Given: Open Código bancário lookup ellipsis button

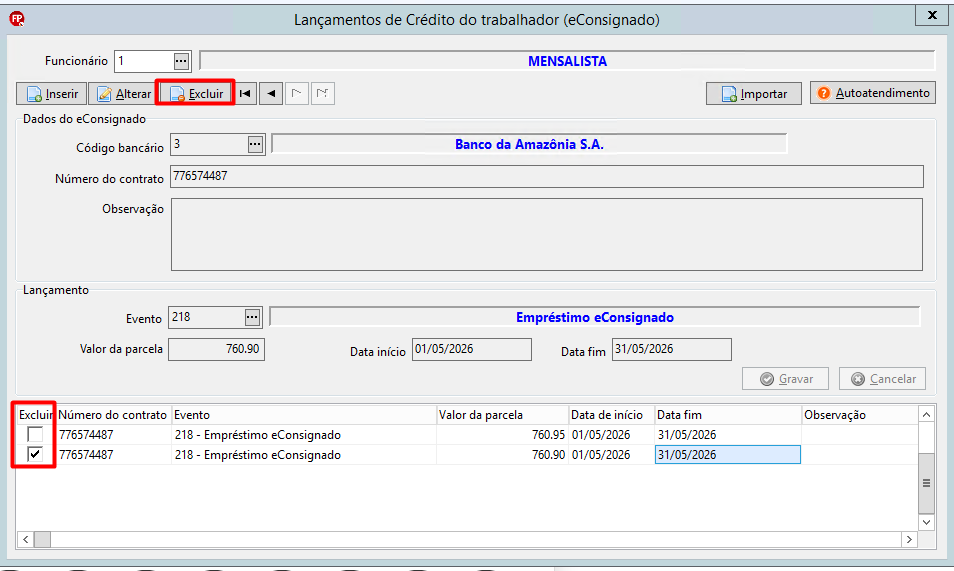Looking at the screenshot, I should click(x=256, y=144).
